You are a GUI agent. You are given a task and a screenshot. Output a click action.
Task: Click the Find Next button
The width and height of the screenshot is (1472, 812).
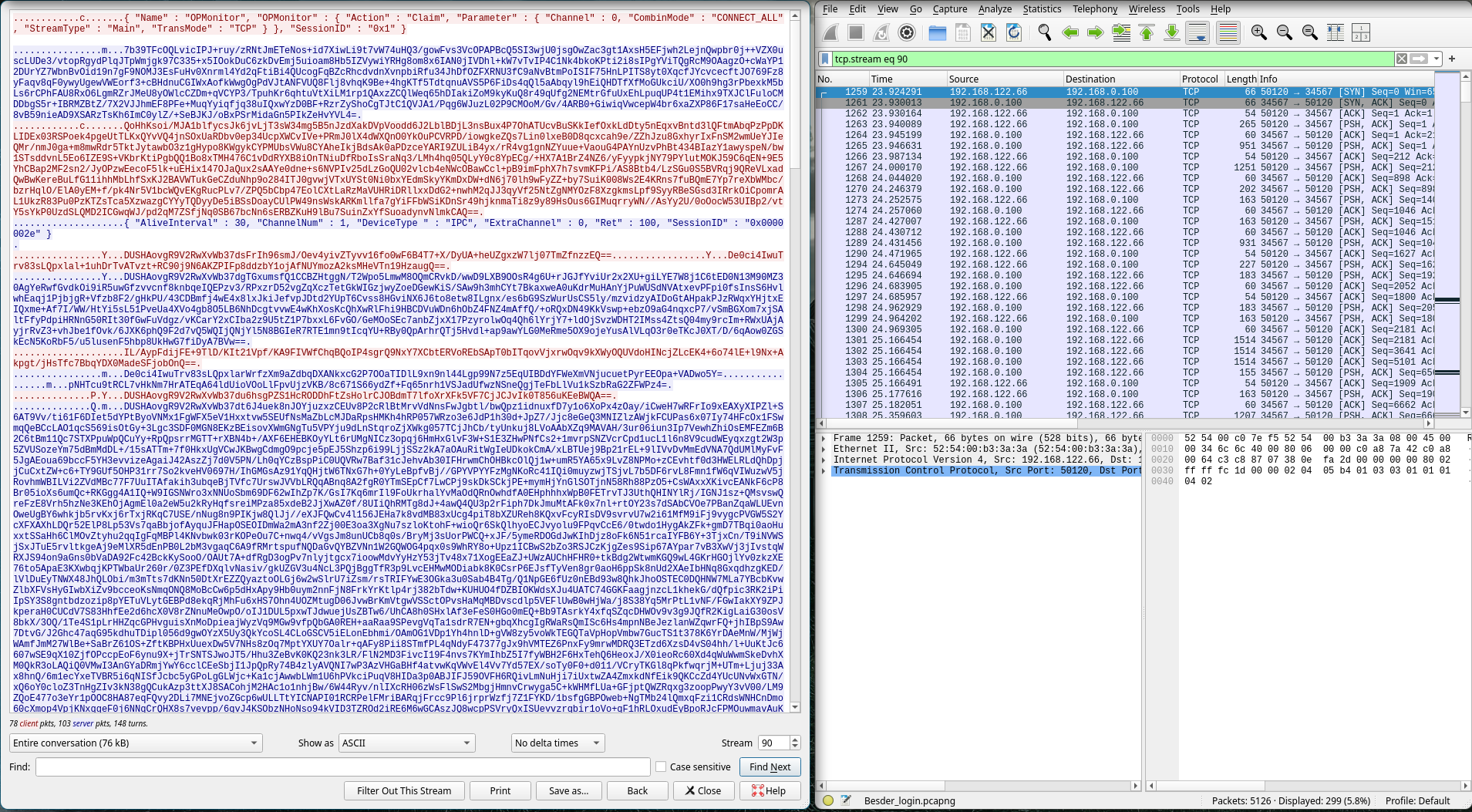[x=770, y=767]
